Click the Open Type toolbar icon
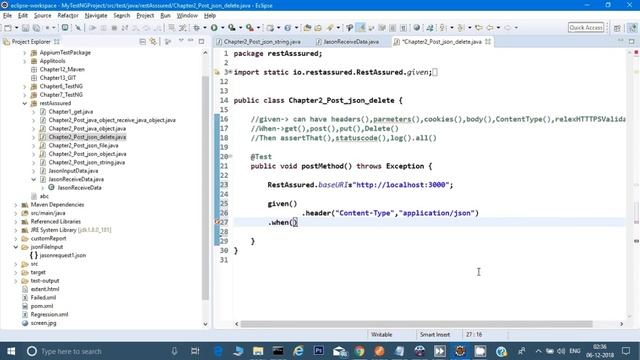 coord(307,28)
